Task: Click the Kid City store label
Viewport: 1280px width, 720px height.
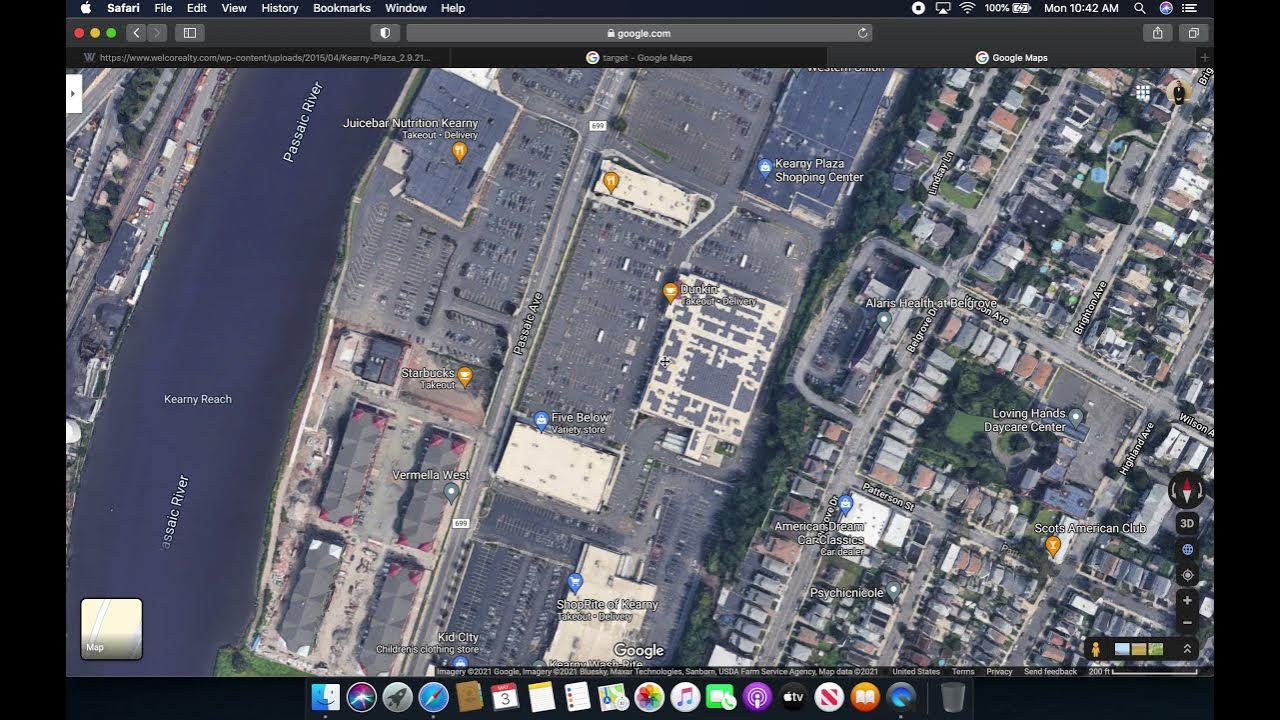Action: [458, 637]
